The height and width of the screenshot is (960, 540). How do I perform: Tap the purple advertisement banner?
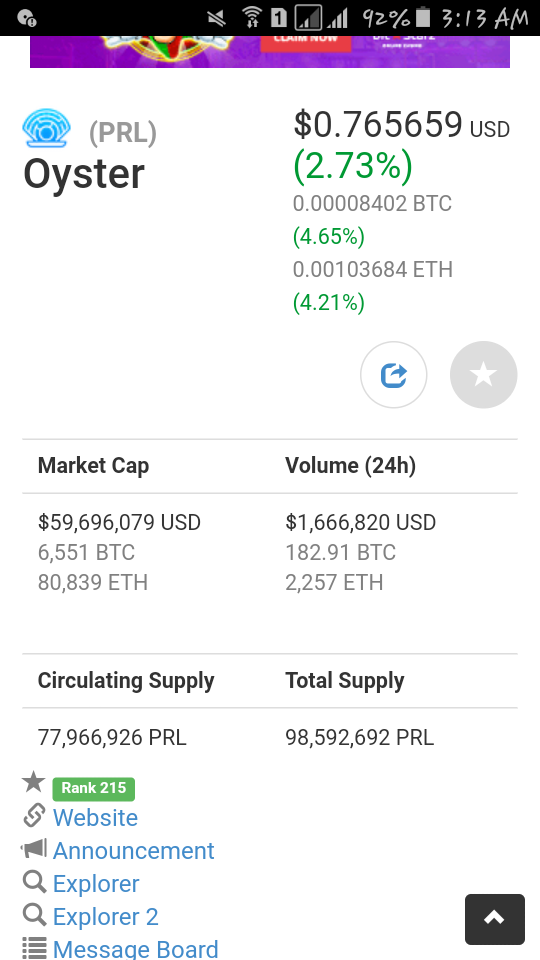coord(270,51)
